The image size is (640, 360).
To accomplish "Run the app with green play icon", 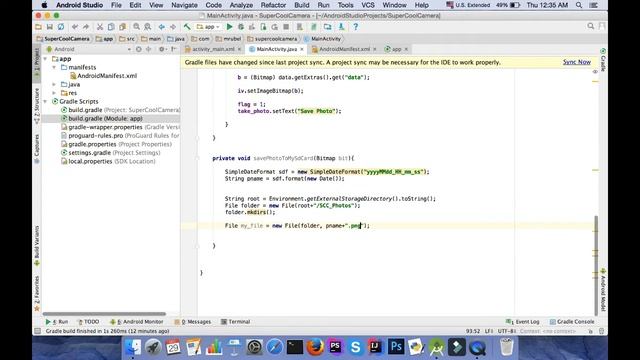I will point(229,27).
